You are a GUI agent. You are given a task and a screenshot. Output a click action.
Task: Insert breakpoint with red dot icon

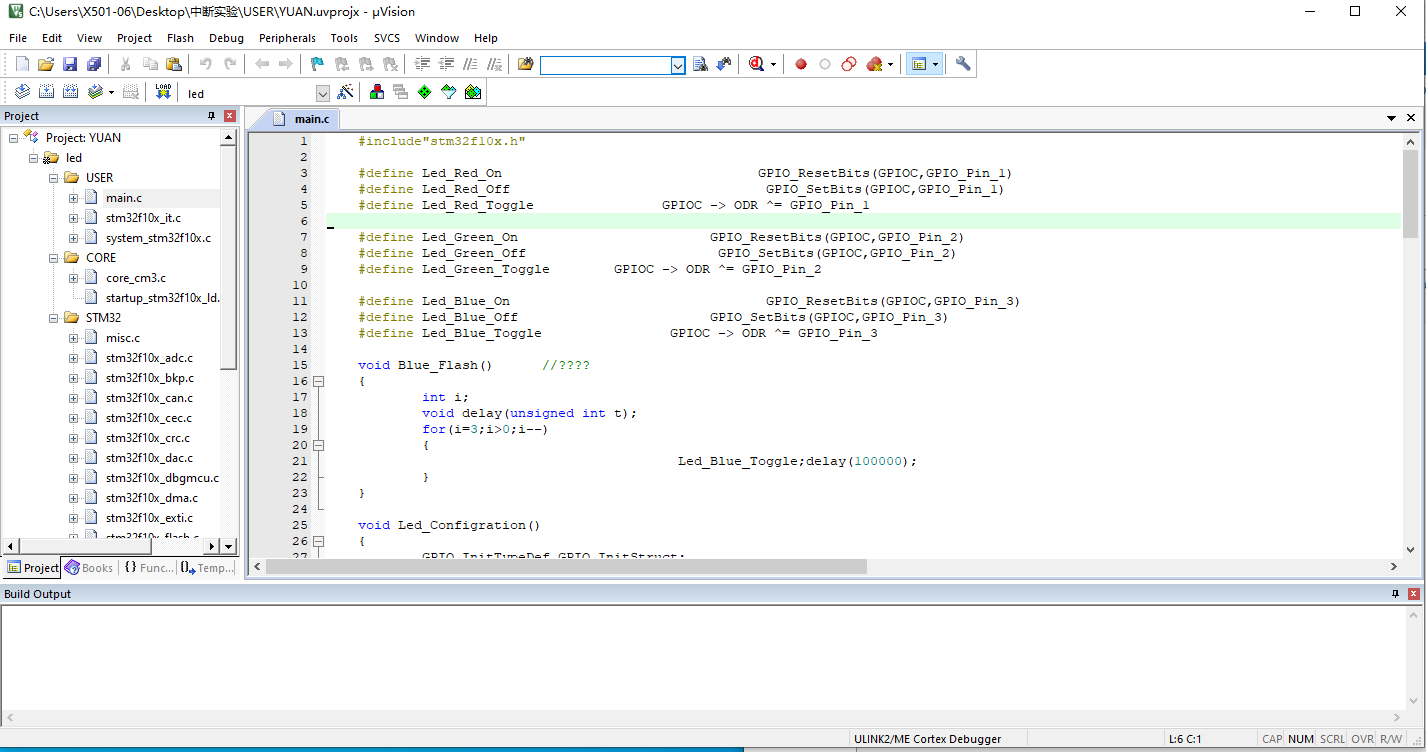801,64
